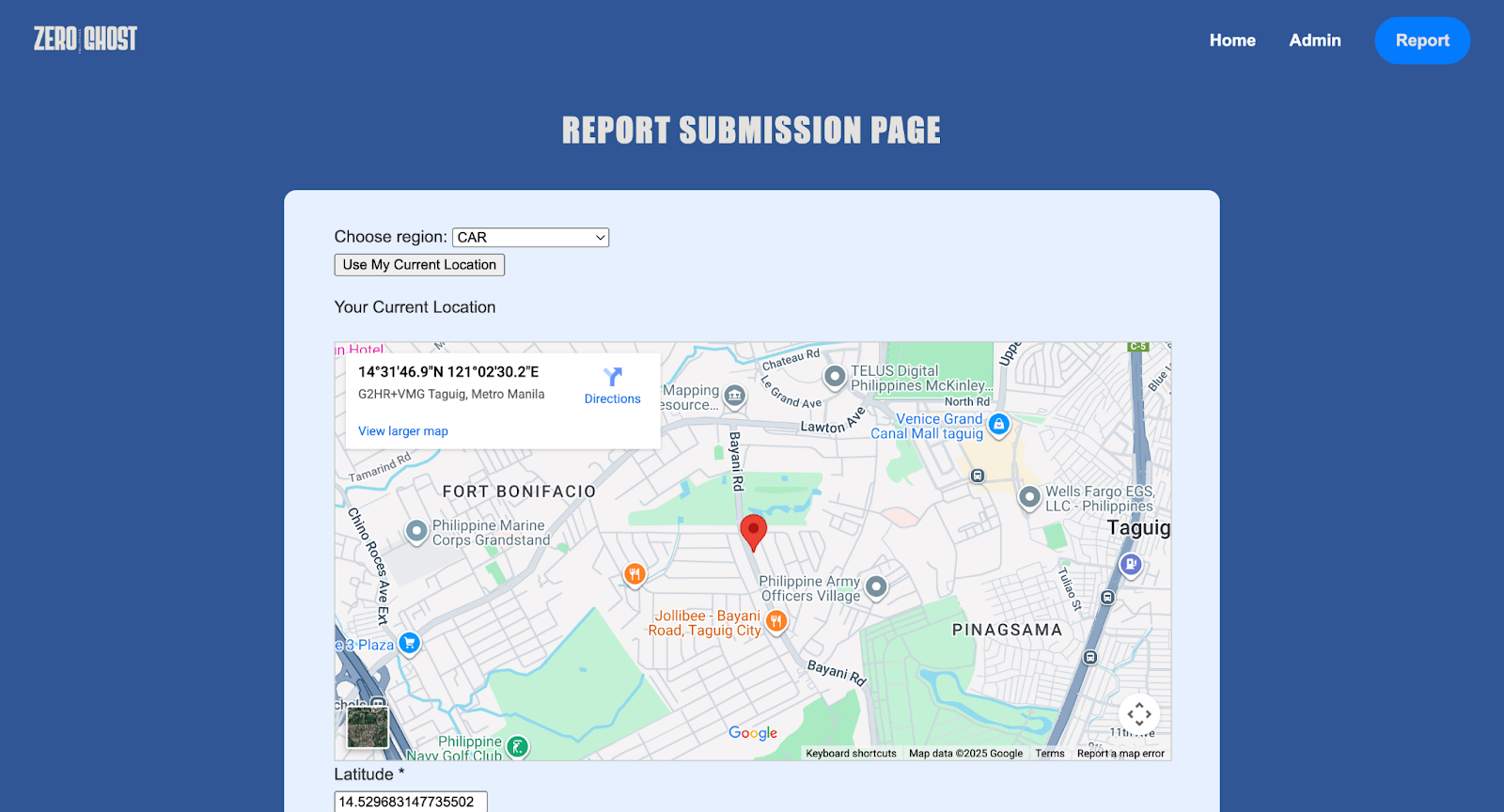Click the Venice Grand Canal Mall marker
Image resolution: width=1504 pixels, height=812 pixels.
click(x=999, y=425)
